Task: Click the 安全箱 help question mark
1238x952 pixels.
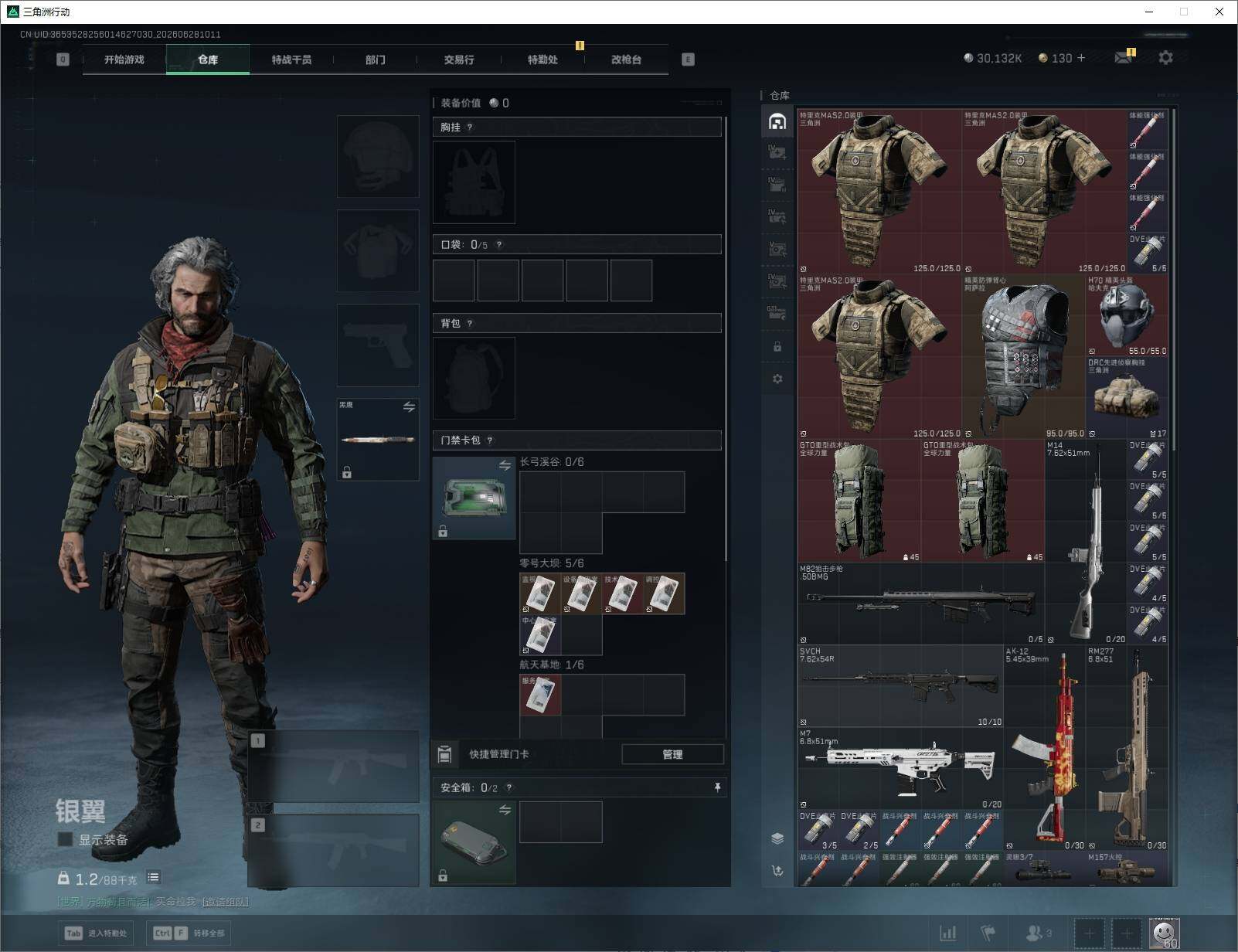Action: [508, 788]
